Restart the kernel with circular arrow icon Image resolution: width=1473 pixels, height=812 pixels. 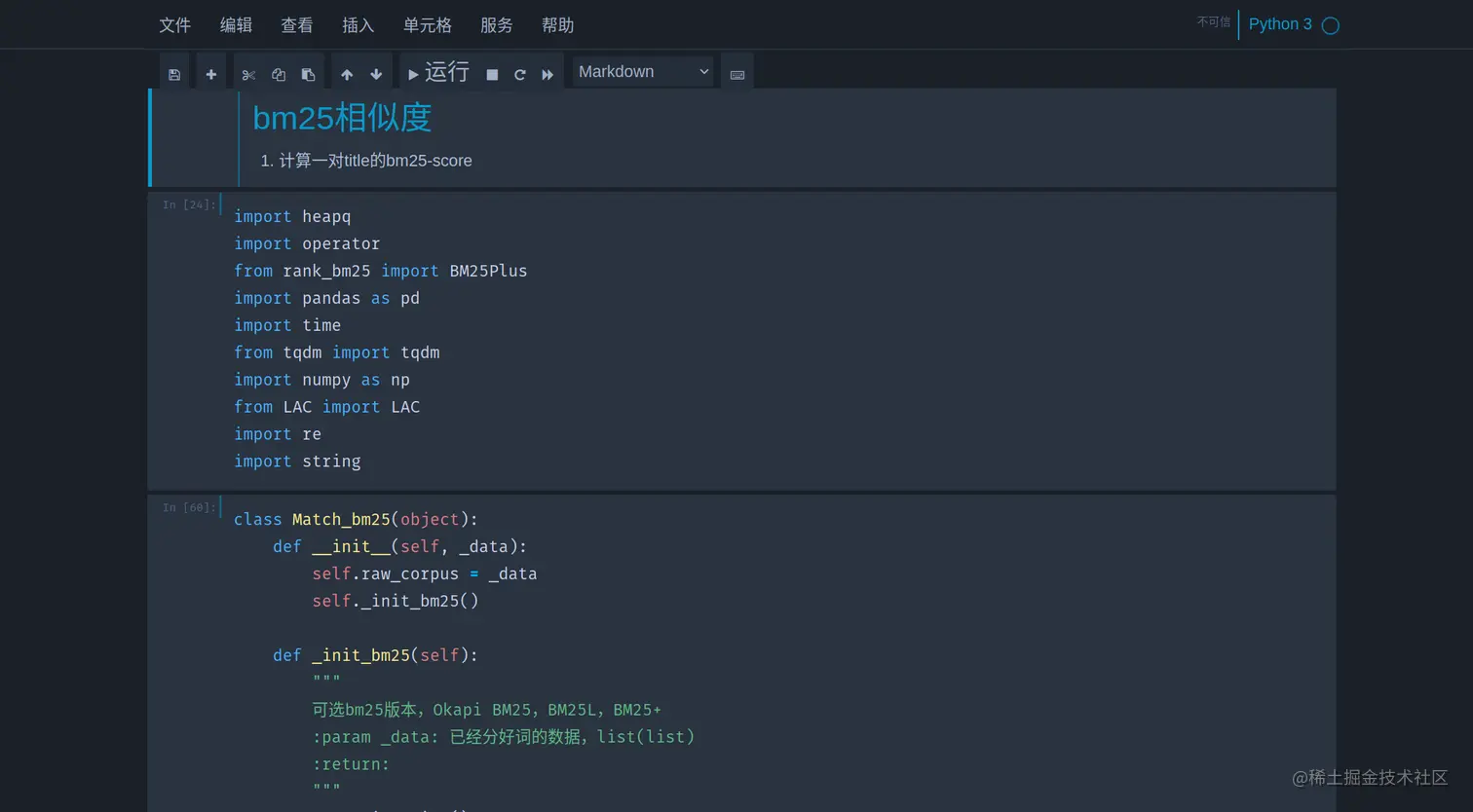(x=520, y=74)
